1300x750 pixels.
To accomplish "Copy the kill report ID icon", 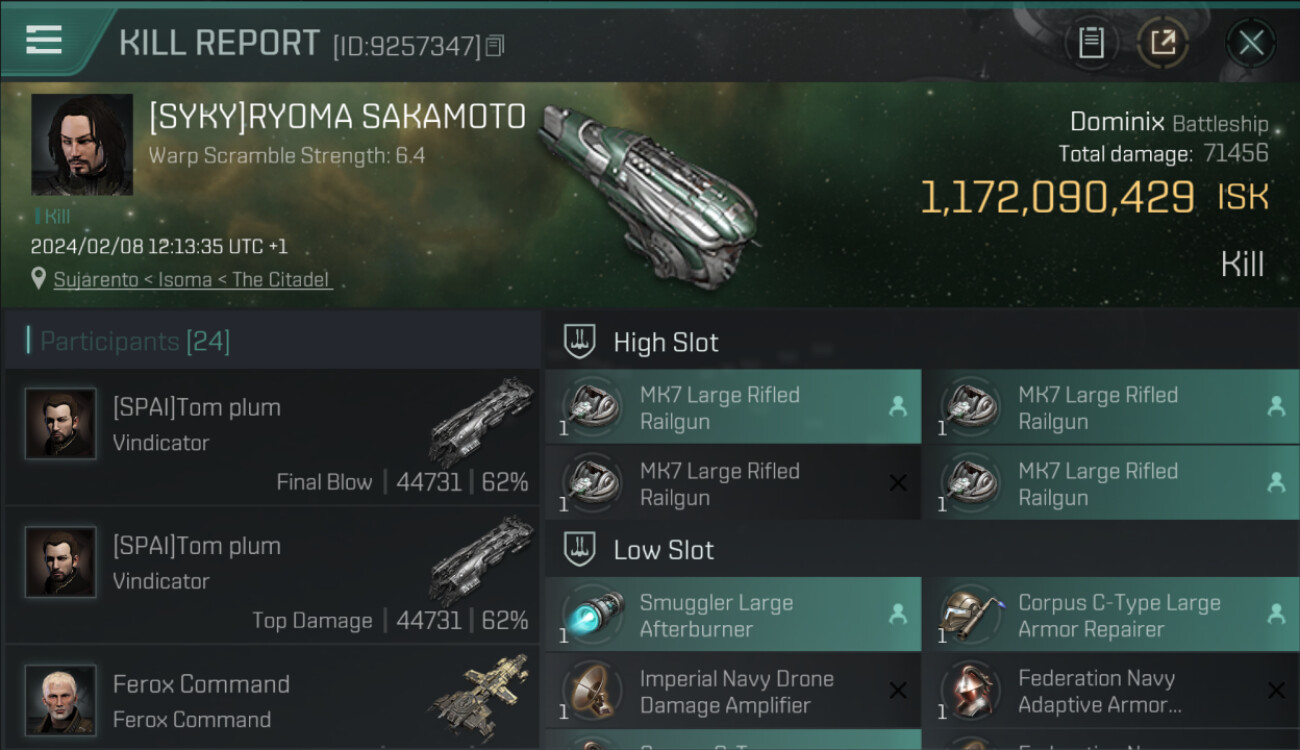I will point(496,45).
